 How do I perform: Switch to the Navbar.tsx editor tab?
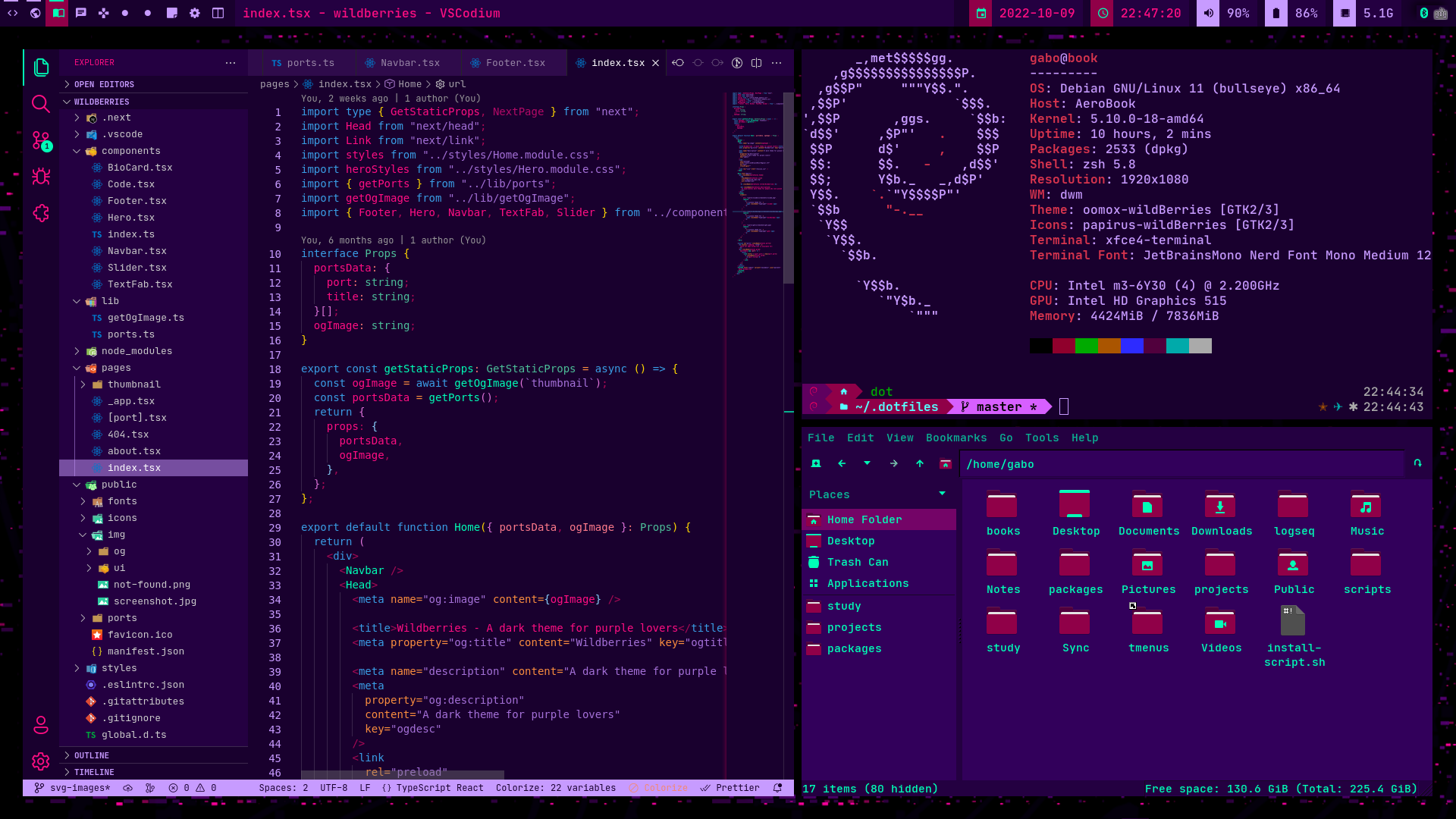coord(409,63)
